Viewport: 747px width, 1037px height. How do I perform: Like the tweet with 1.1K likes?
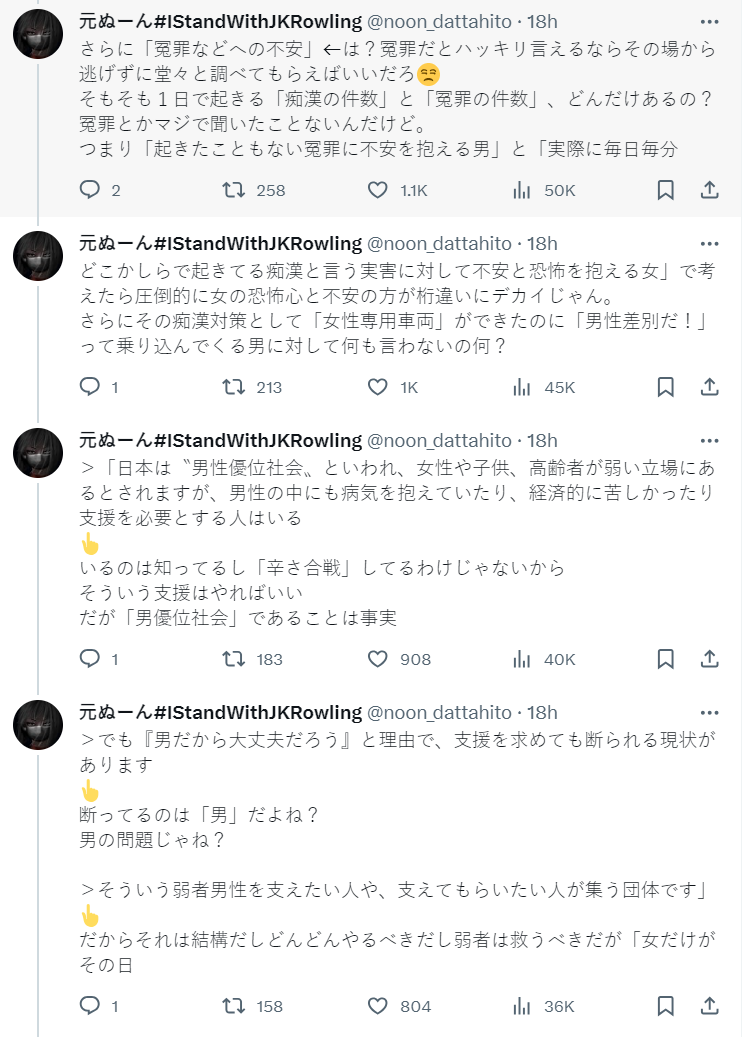tap(378, 190)
